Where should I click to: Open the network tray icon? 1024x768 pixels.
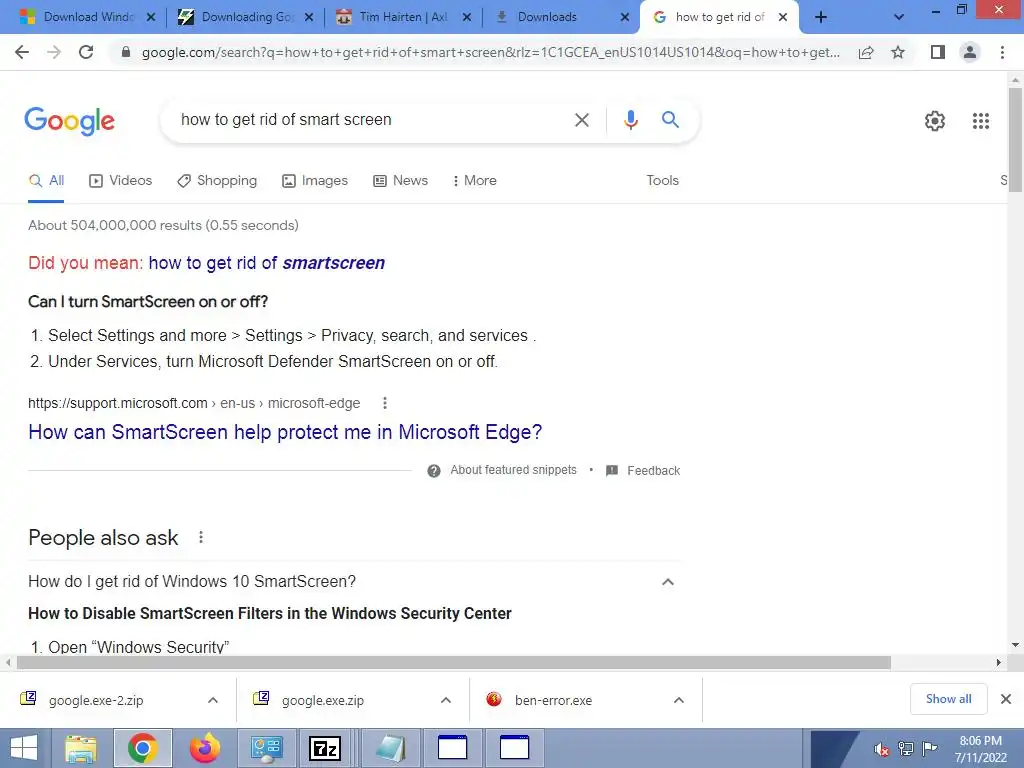click(906, 749)
